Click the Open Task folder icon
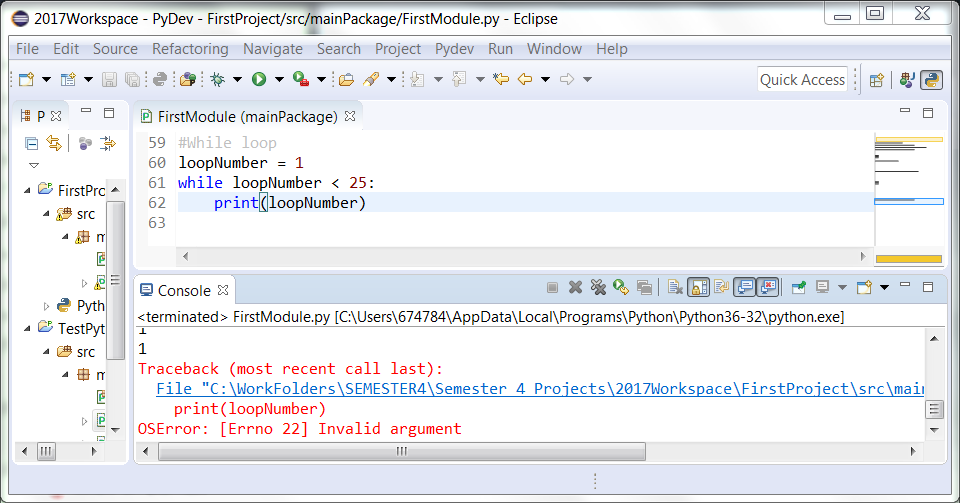 pyautogui.click(x=347, y=79)
